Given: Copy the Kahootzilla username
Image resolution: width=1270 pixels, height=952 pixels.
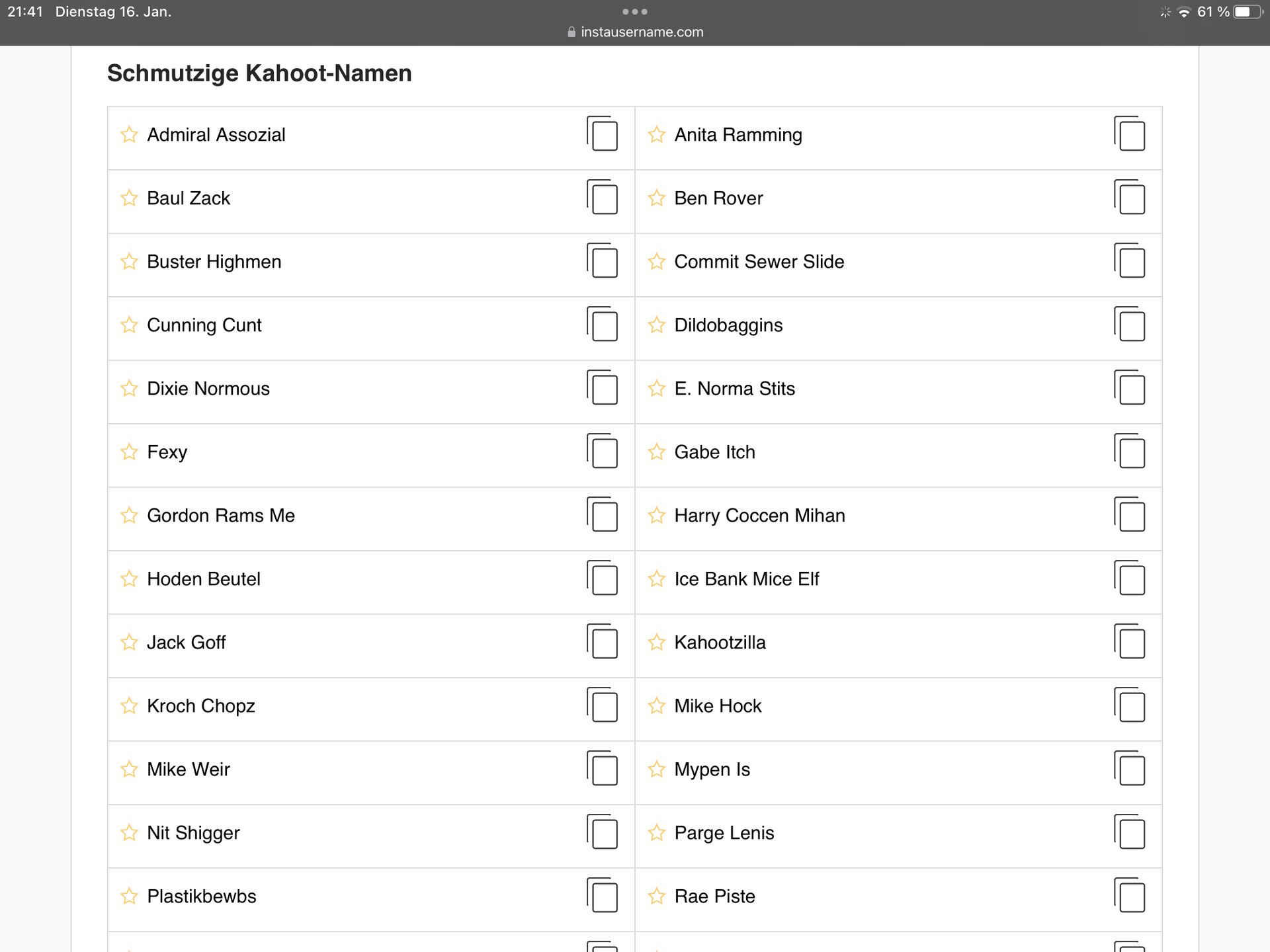Looking at the screenshot, I should tap(1129, 642).
